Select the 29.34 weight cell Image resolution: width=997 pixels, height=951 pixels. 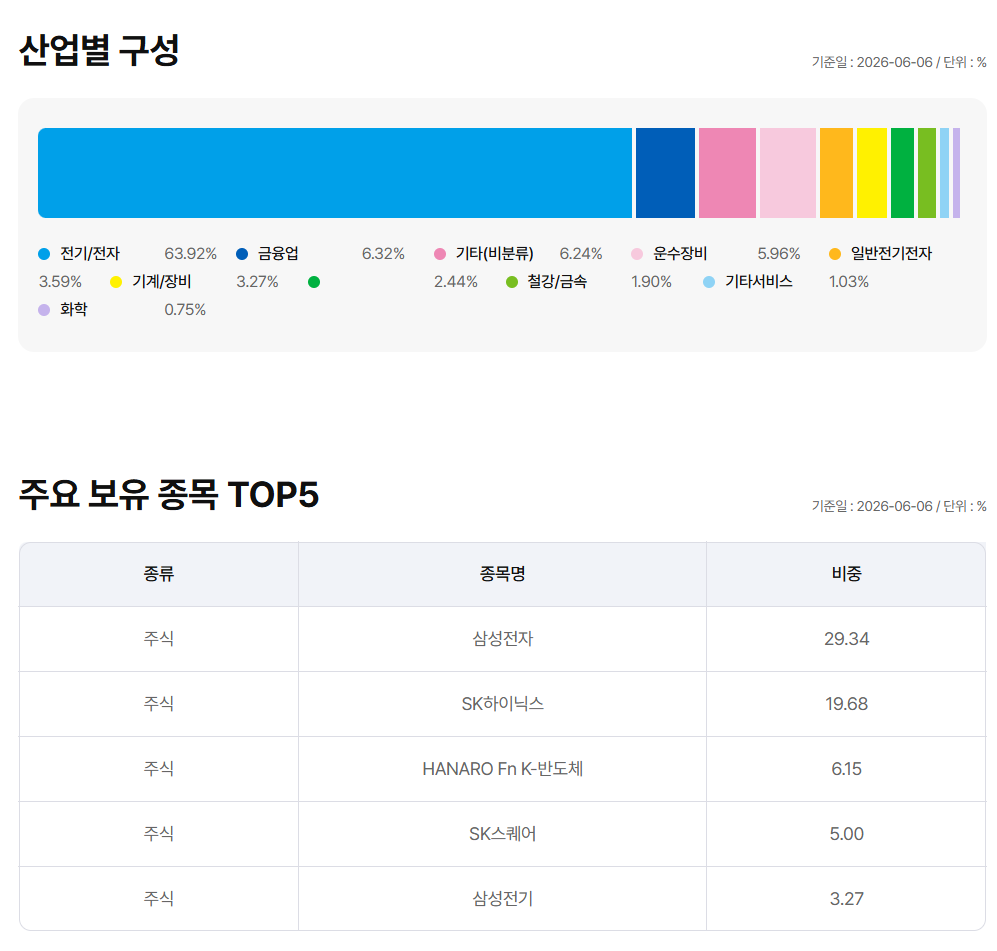(846, 639)
